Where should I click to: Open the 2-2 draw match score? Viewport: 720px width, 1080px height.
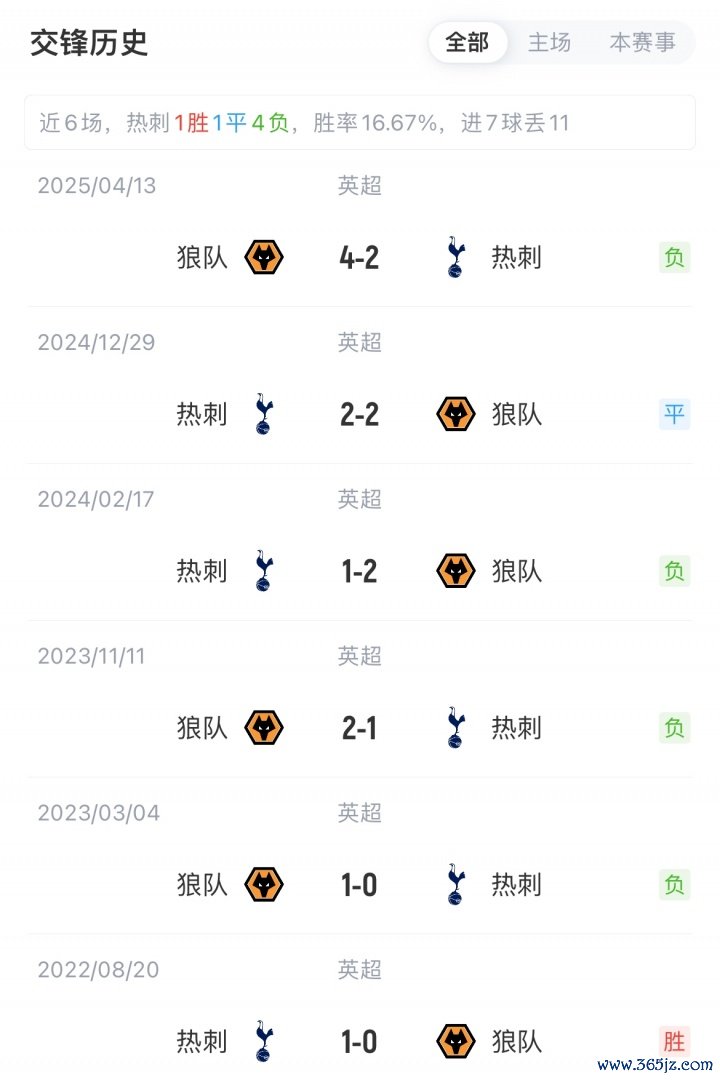click(x=359, y=414)
